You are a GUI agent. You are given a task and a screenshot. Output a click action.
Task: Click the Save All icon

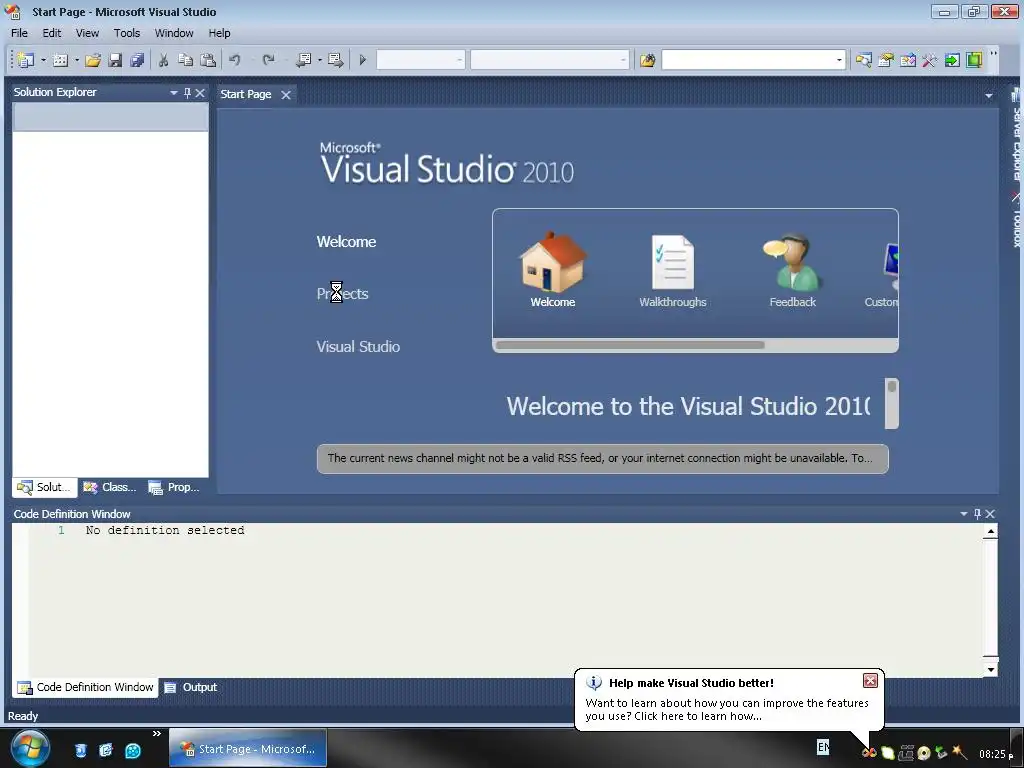pos(136,60)
